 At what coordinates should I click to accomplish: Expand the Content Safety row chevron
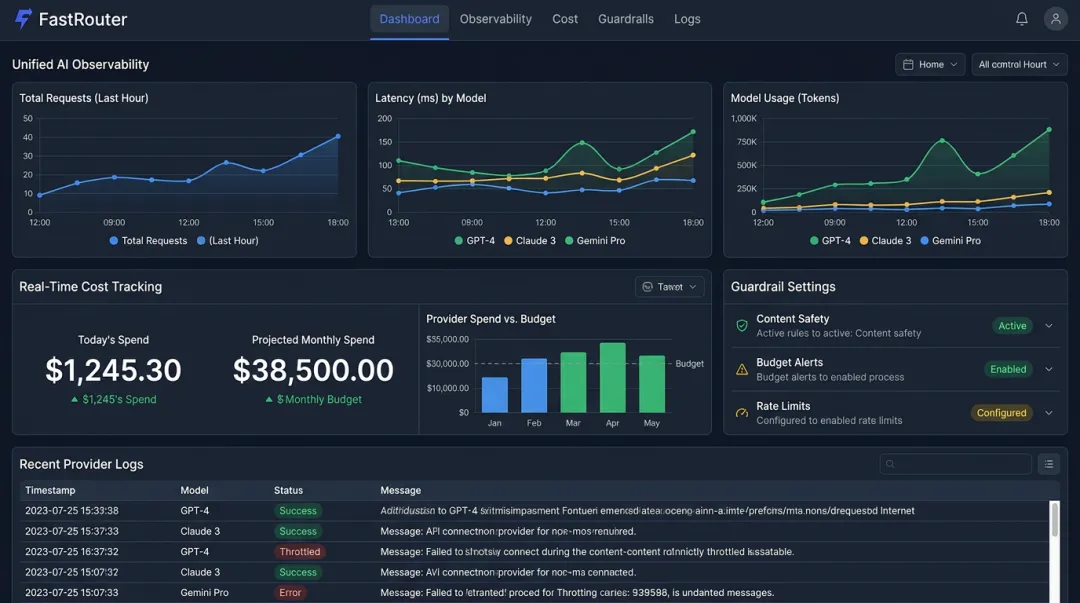1048,326
